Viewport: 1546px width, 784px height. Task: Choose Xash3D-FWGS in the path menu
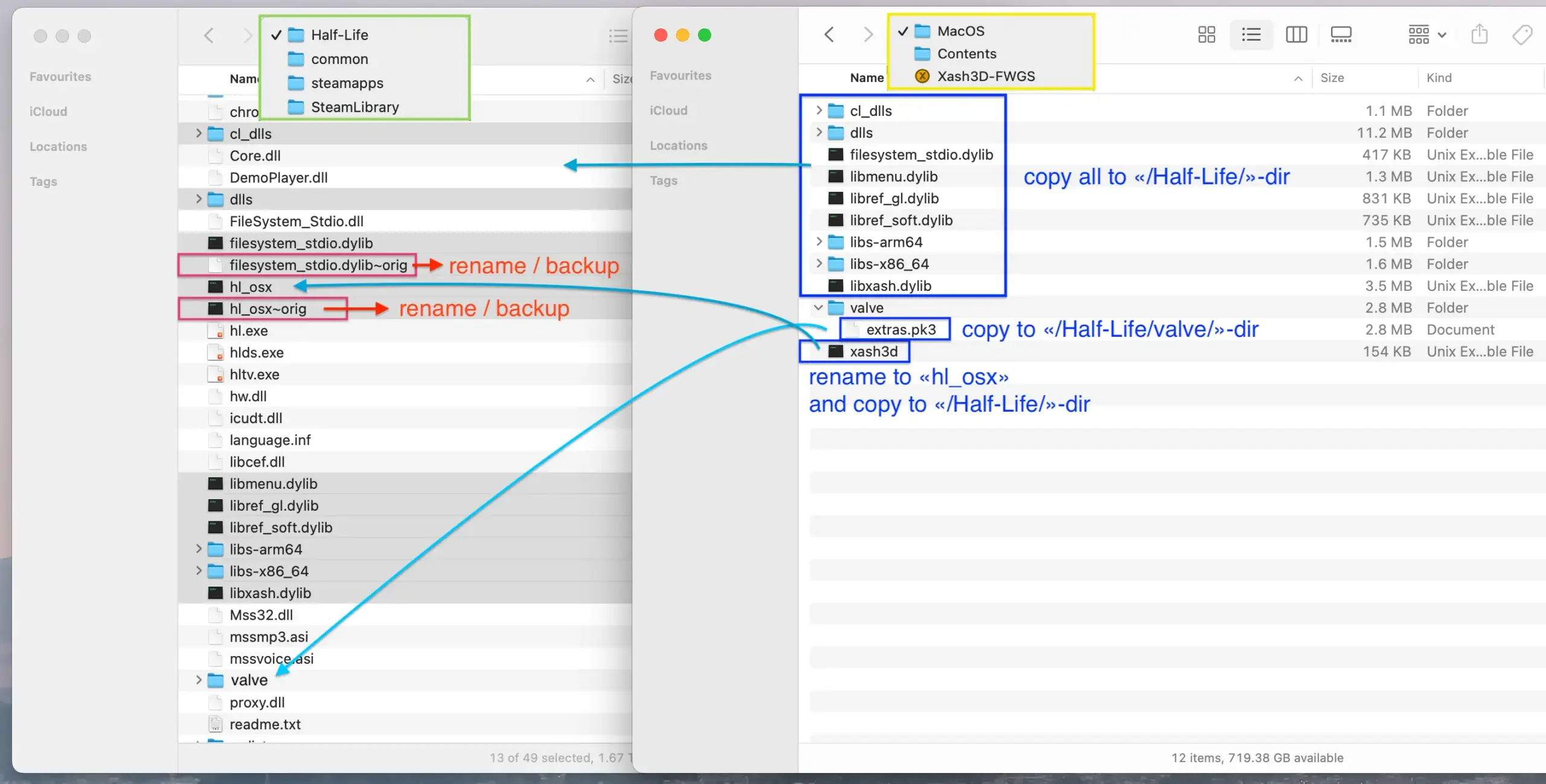tap(986, 76)
